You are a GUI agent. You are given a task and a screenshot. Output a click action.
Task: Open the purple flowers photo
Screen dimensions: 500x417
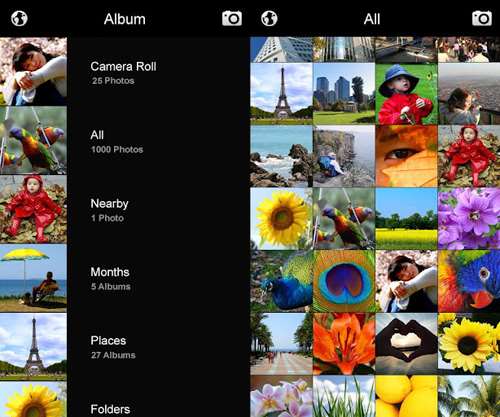click(469, 219)
